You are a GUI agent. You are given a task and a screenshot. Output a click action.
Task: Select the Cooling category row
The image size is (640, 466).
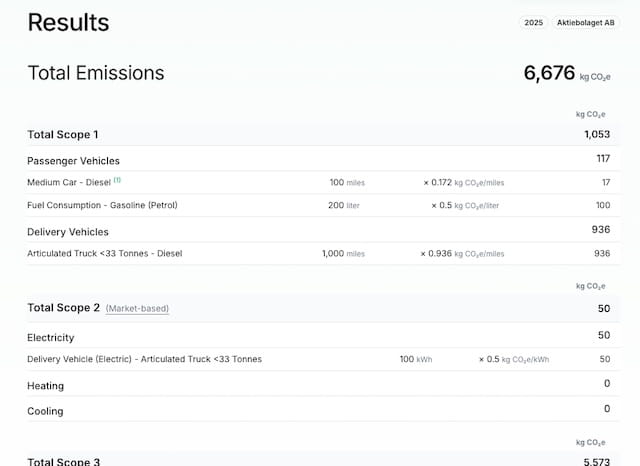[x=323, y=410]
